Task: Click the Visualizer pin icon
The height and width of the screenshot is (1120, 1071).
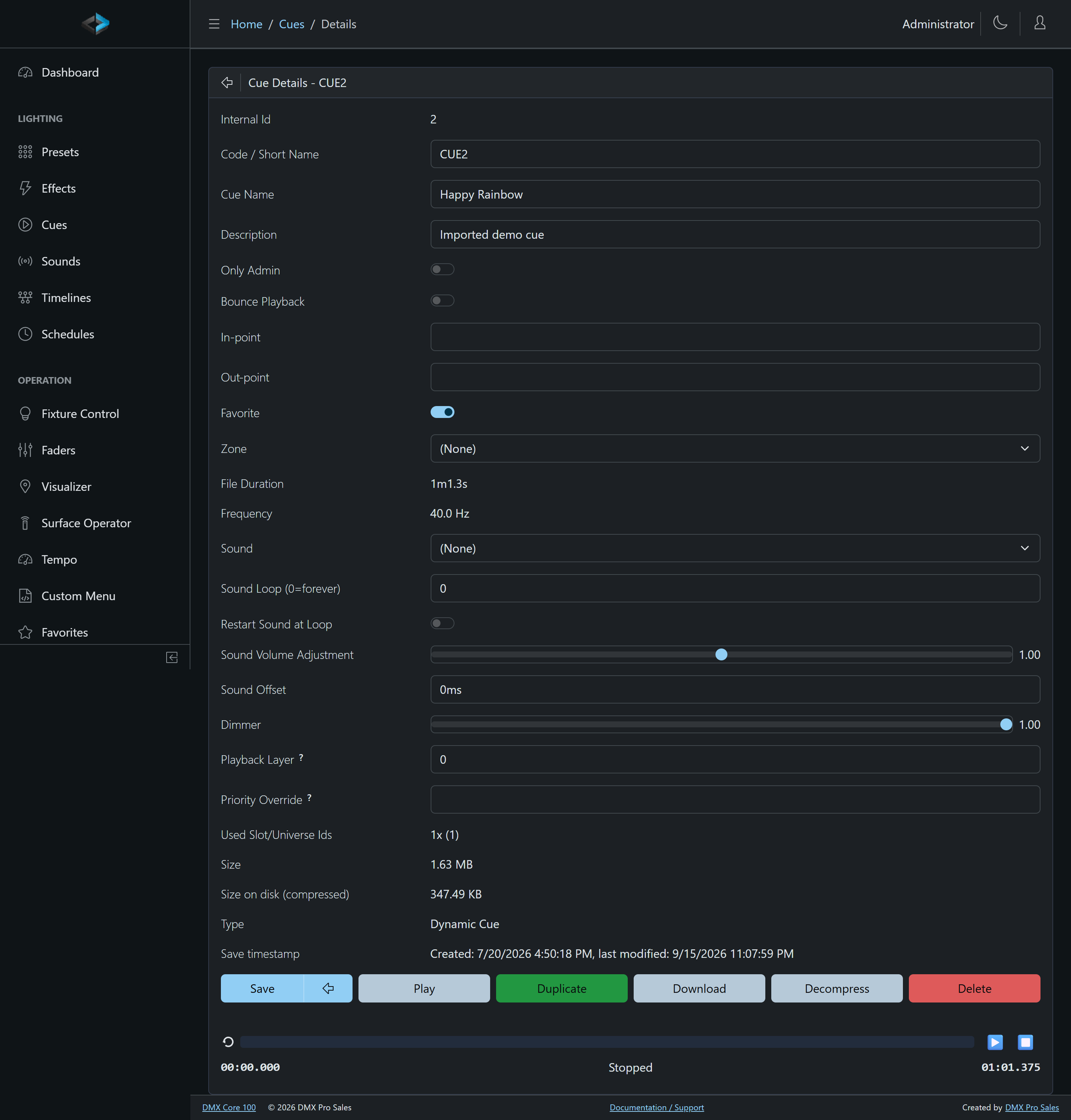Action: pyautogui.click(x=25, y=486)
